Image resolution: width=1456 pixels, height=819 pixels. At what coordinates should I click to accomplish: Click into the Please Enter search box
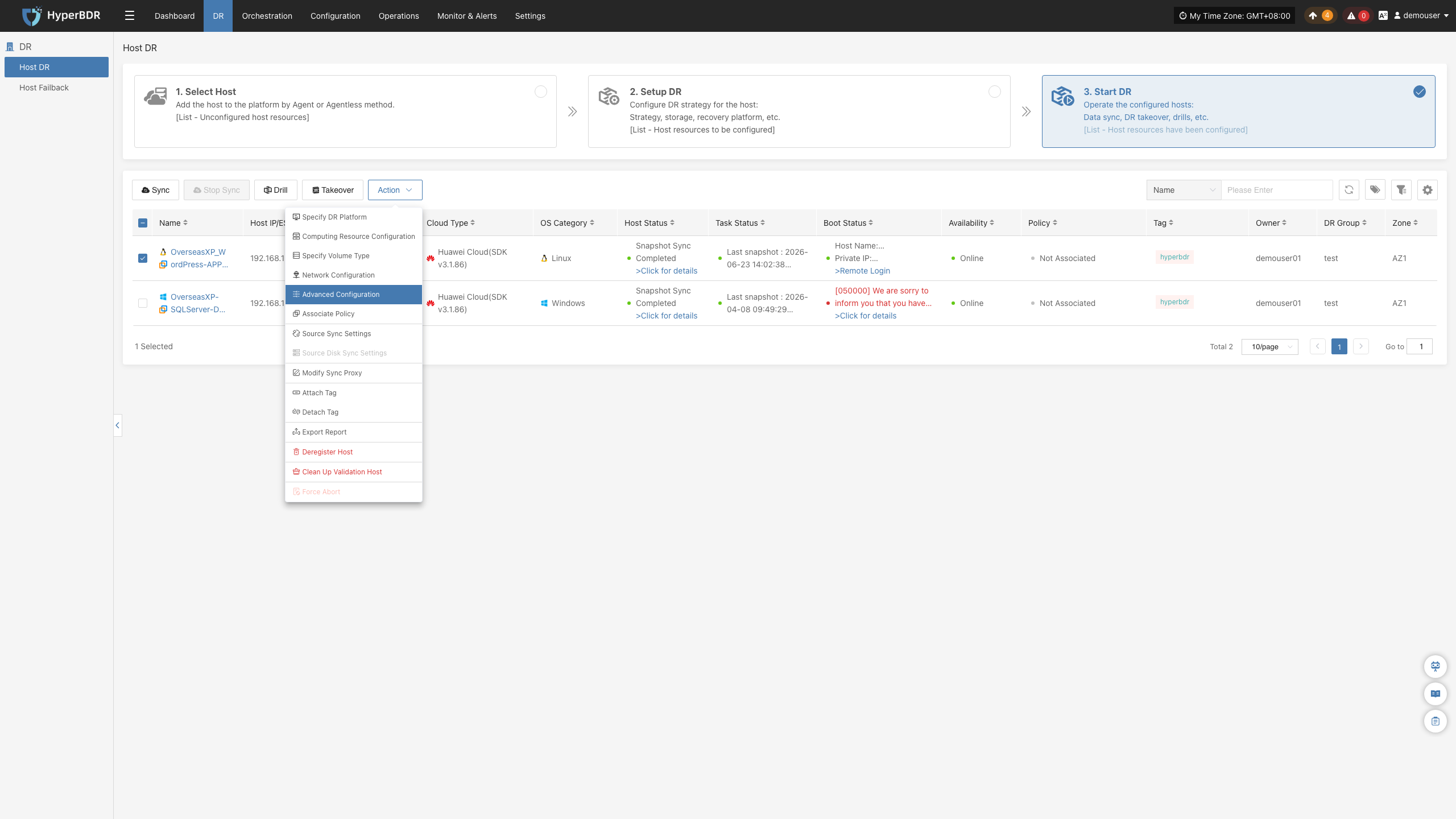(x=1277, y=190)
